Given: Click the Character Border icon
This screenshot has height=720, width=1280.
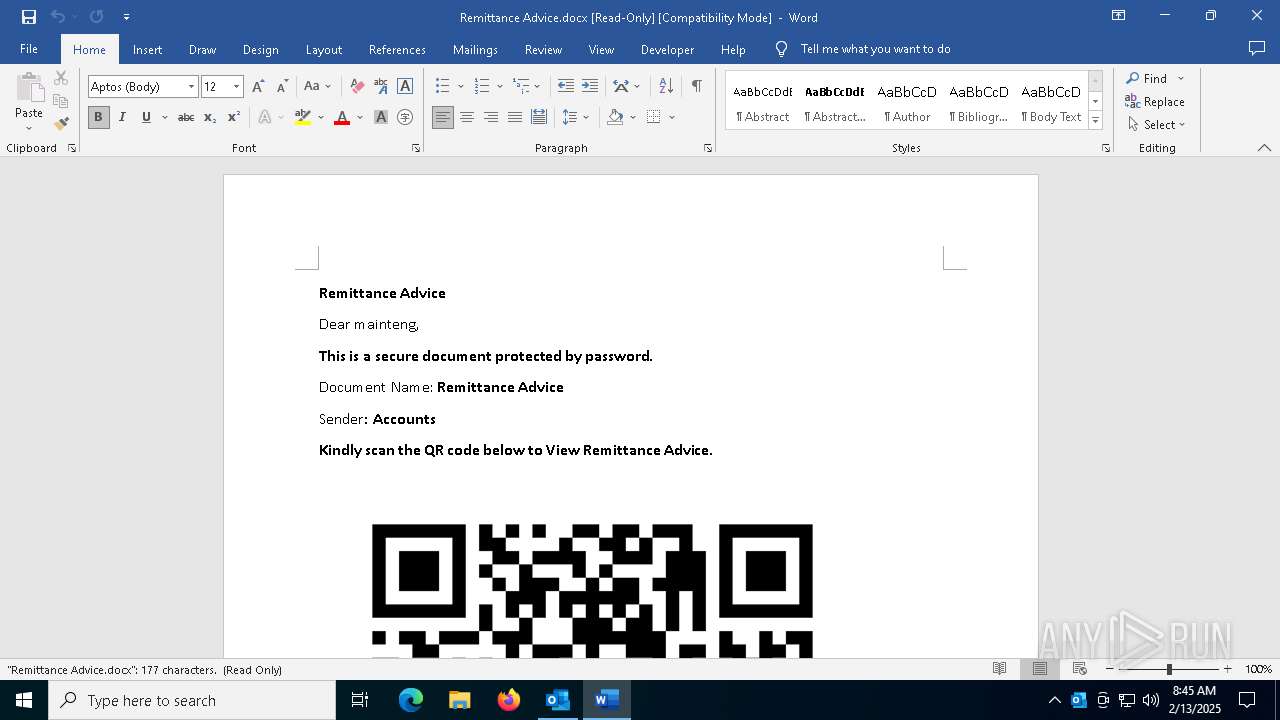Looking at the screenshot, I should (x=405, y=87).
